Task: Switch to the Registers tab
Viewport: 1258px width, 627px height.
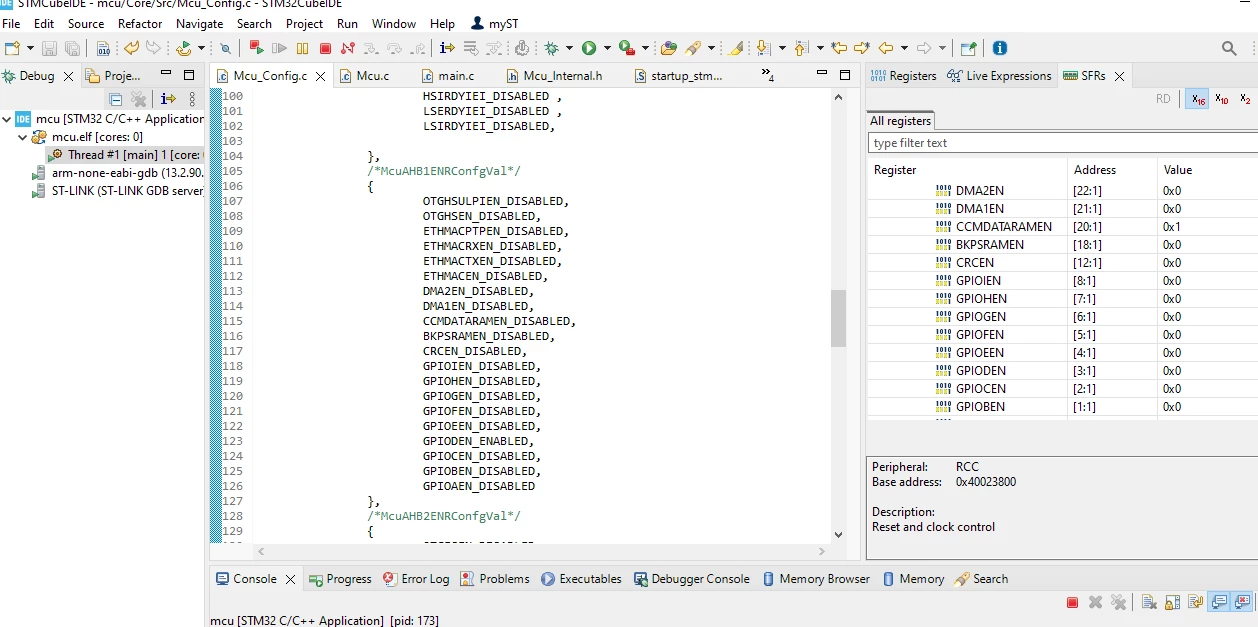Action: [903, 76]
